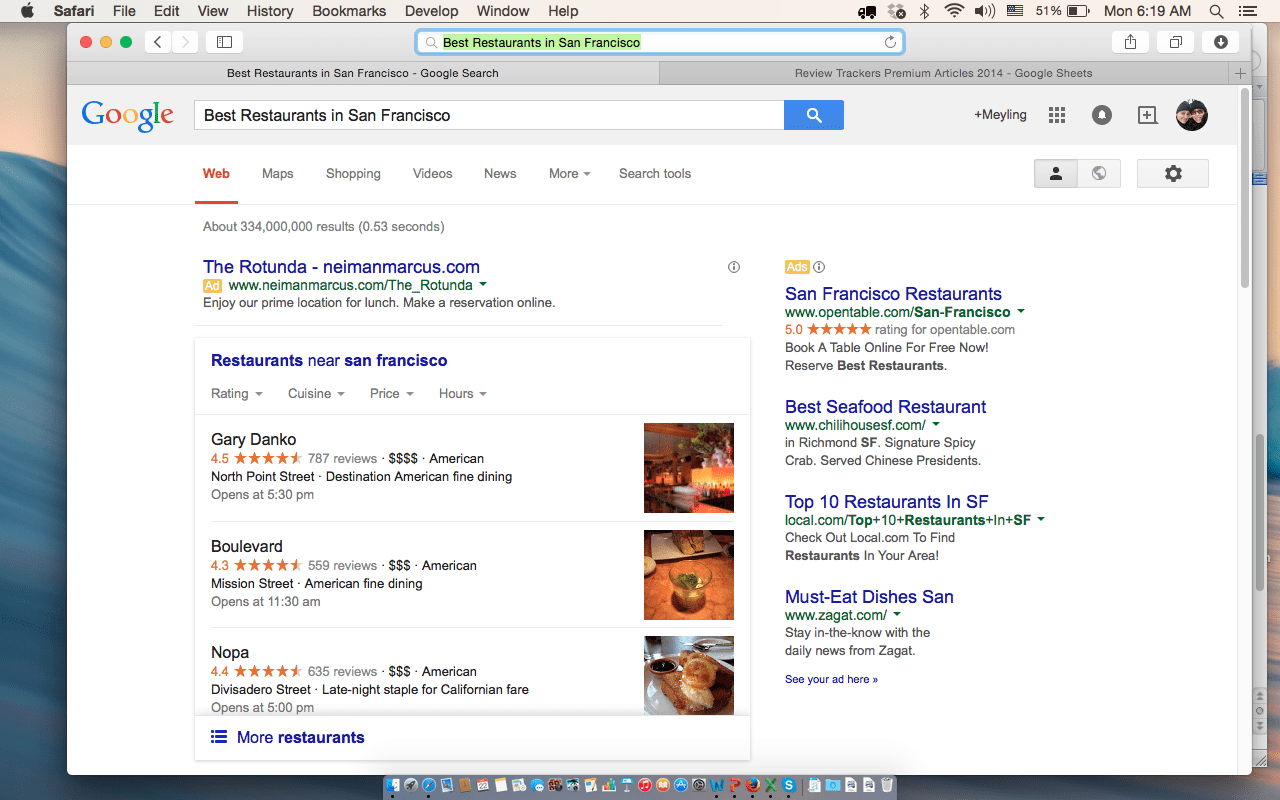1280x800 pixels.
Task: Click the Bluetooth menu bar icon
Action: [924, 11]
